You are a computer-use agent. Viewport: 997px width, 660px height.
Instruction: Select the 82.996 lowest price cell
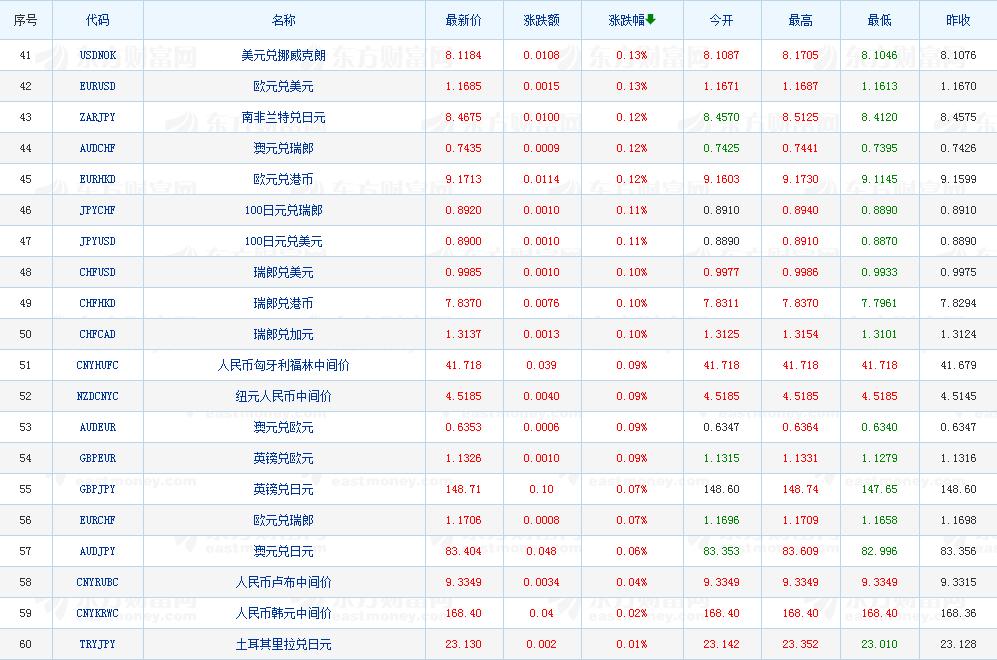point(879,551)
